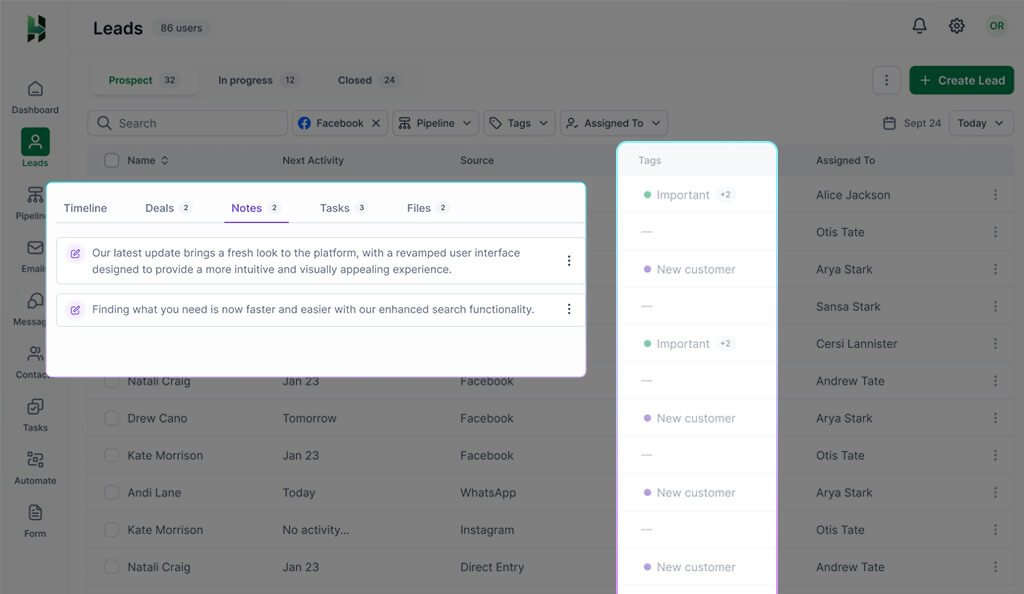Open Tasks from the sidebar
Screen dimensions: 1024x594
coord(35,414)
